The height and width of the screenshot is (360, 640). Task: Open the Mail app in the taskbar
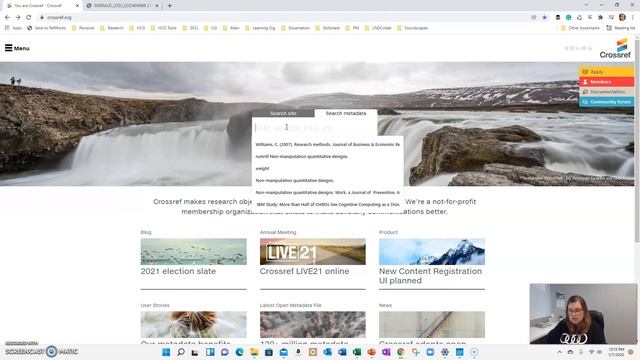pyautogui.click(x=284, y=352)
